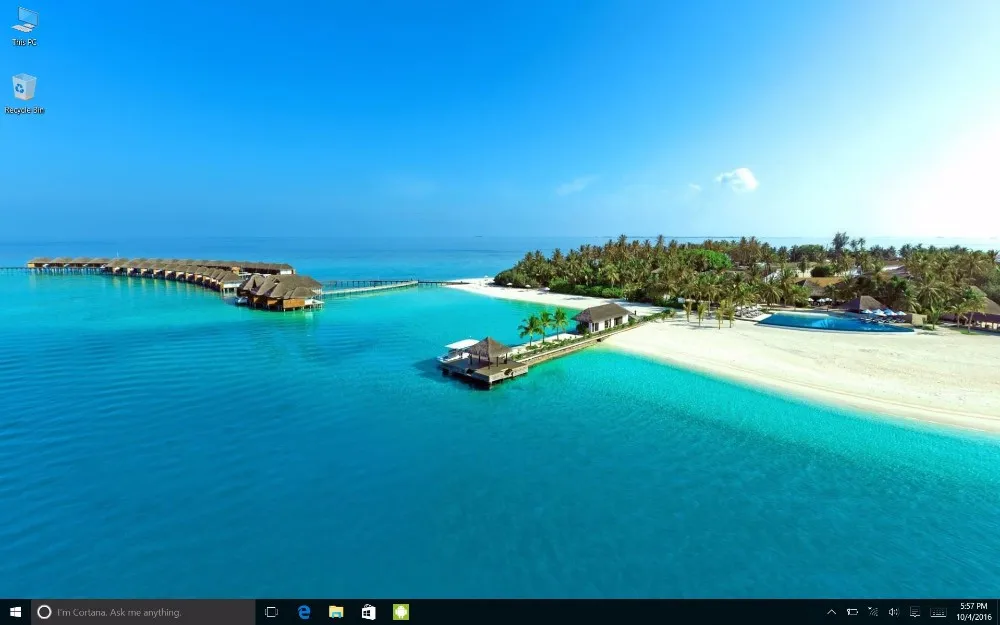Open File Explorer from taskbar
This screenshot has height=625, width=1000.
pos(336,612)
